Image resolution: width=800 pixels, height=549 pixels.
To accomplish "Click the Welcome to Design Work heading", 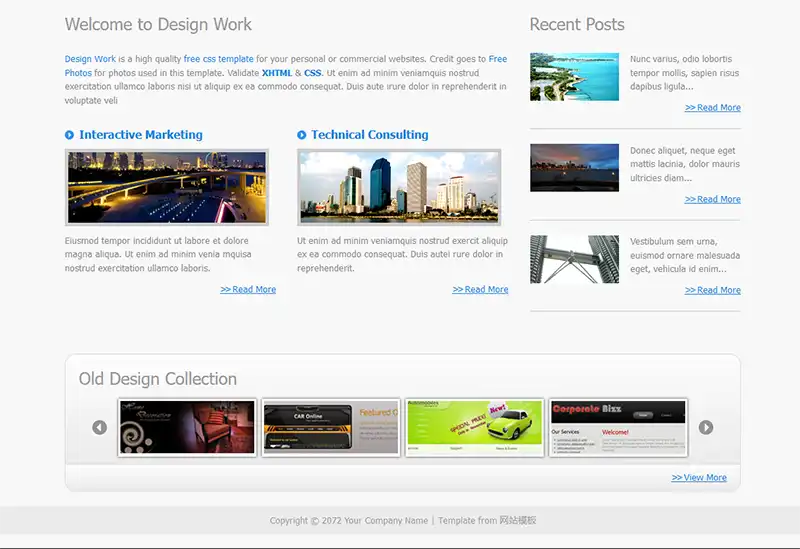I will (x=158, y=24).
